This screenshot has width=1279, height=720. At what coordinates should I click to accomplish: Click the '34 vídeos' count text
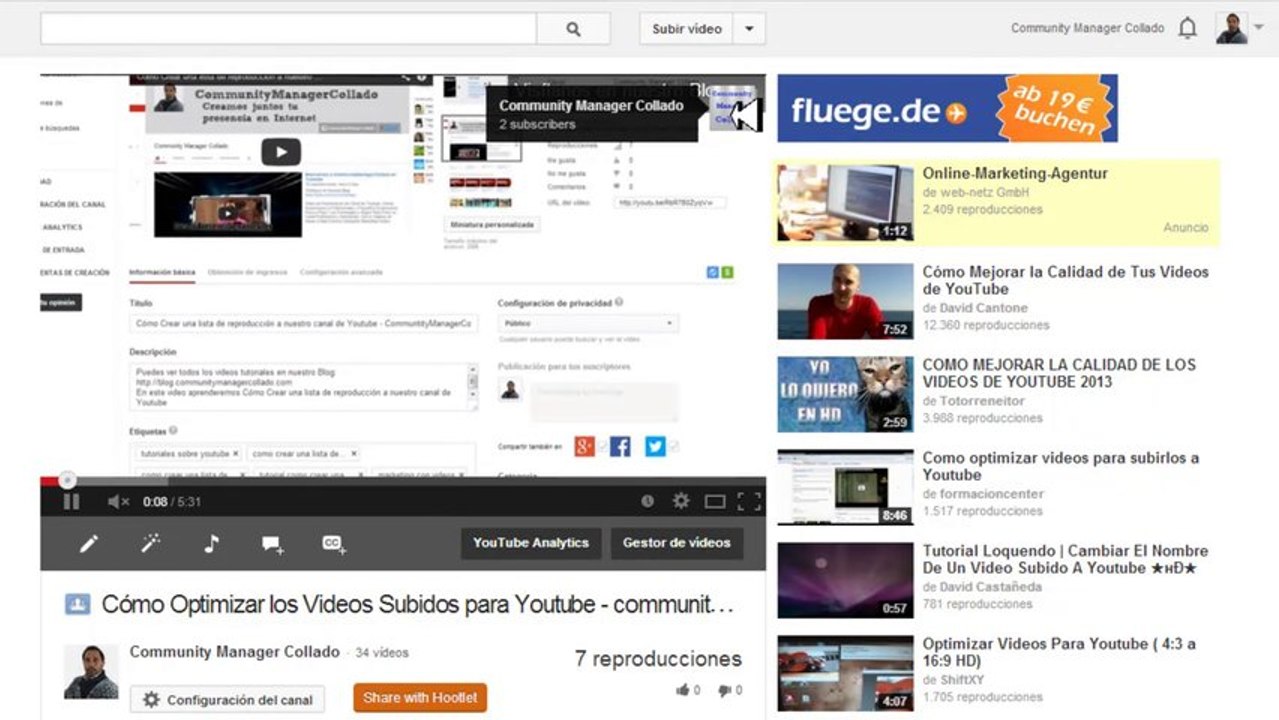382,653
